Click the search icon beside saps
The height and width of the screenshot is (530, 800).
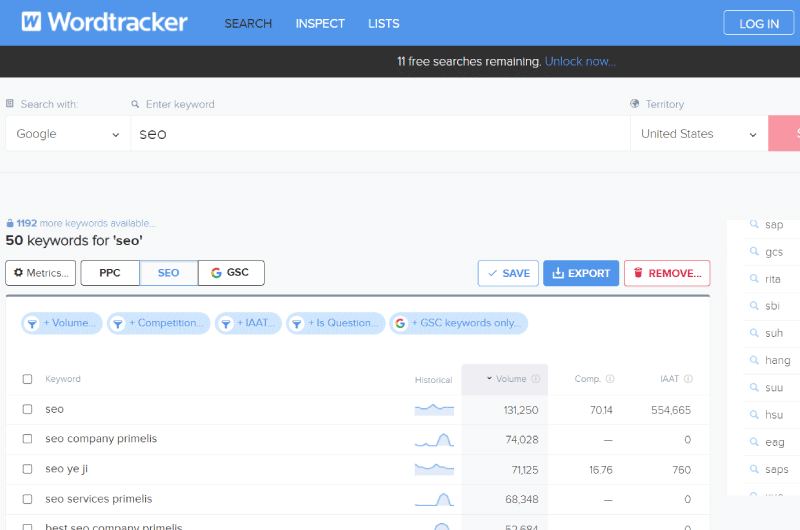(754, 469)
